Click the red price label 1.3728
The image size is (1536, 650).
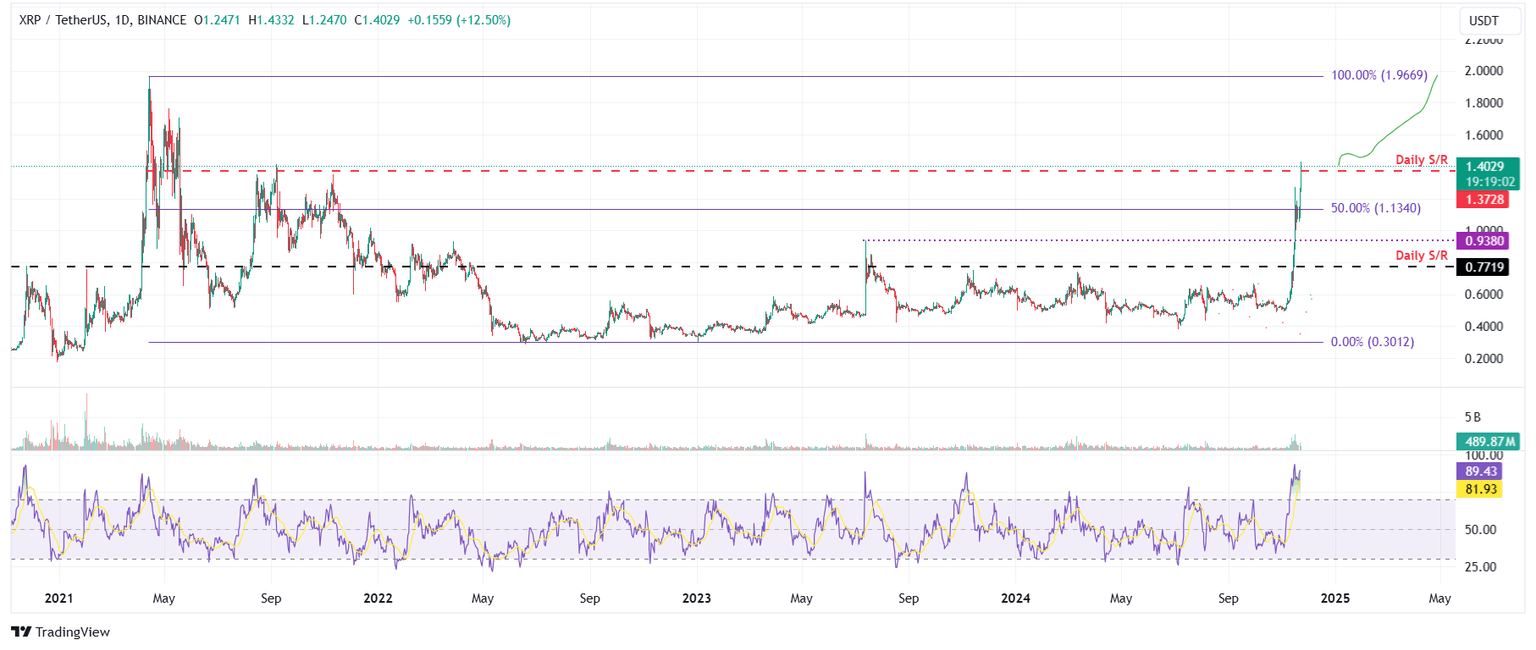click(1485, 200)
